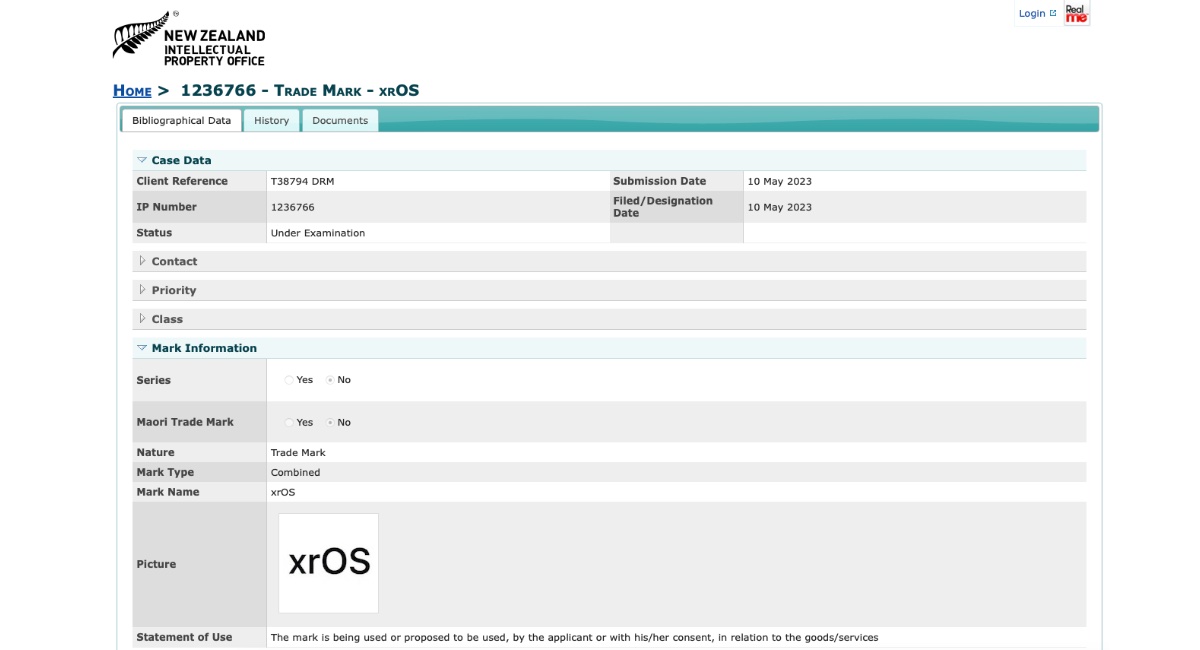Image resolution: width=1200 pixels, height=650 pixels.
Task: Open the Documents tab
Action: pos(340,119)
